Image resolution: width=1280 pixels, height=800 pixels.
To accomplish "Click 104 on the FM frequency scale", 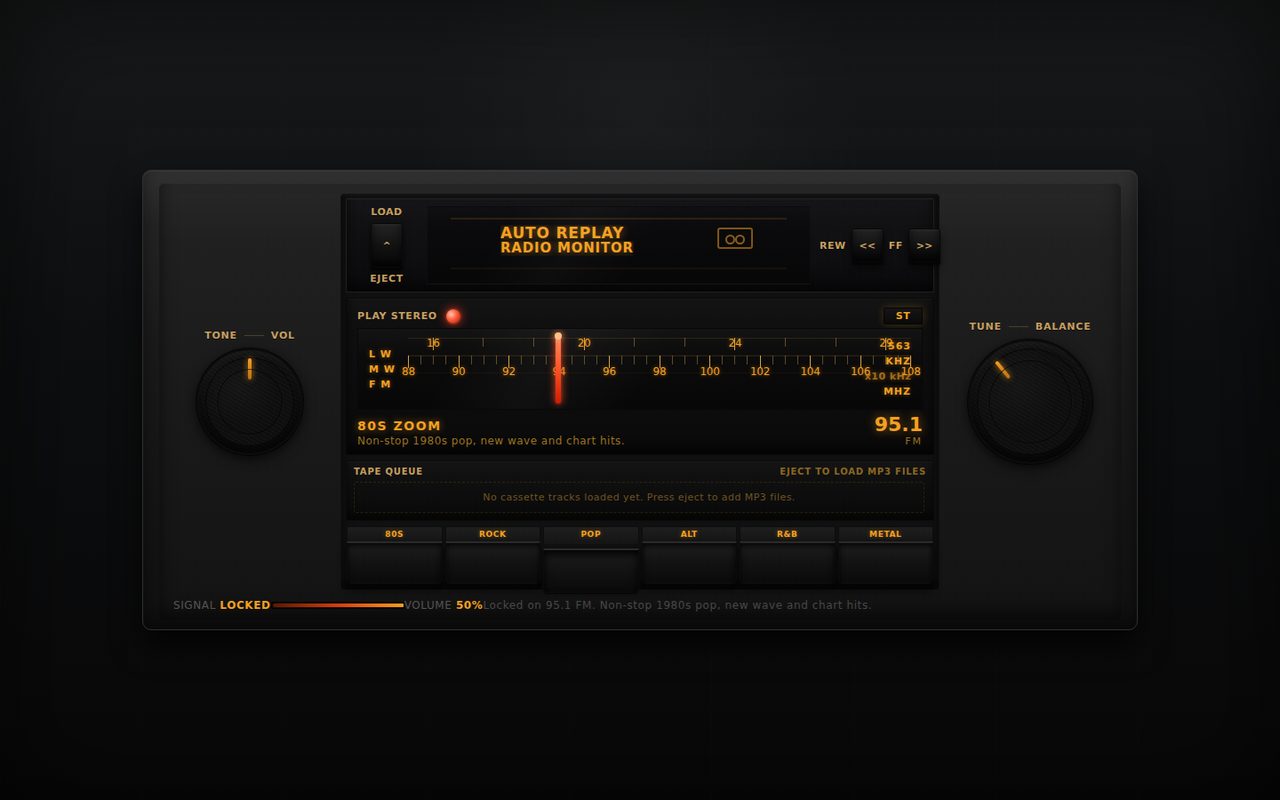I will pos(810,372).
